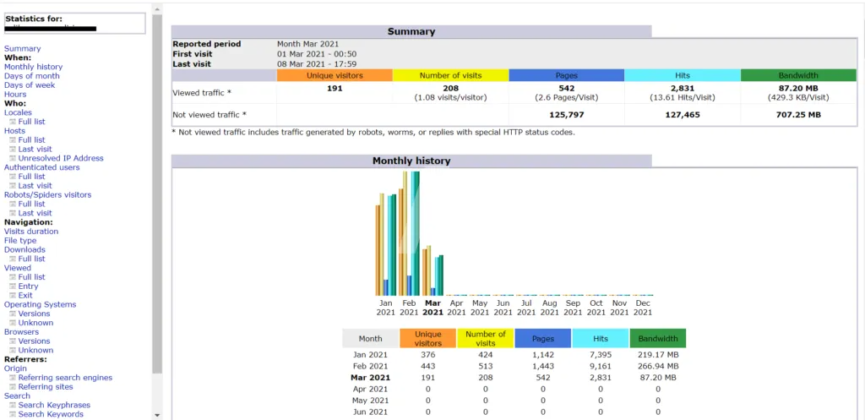Open the Robots/Spiders visitors link
This screenshot has height=420, width=865.
tap(47, 195)
